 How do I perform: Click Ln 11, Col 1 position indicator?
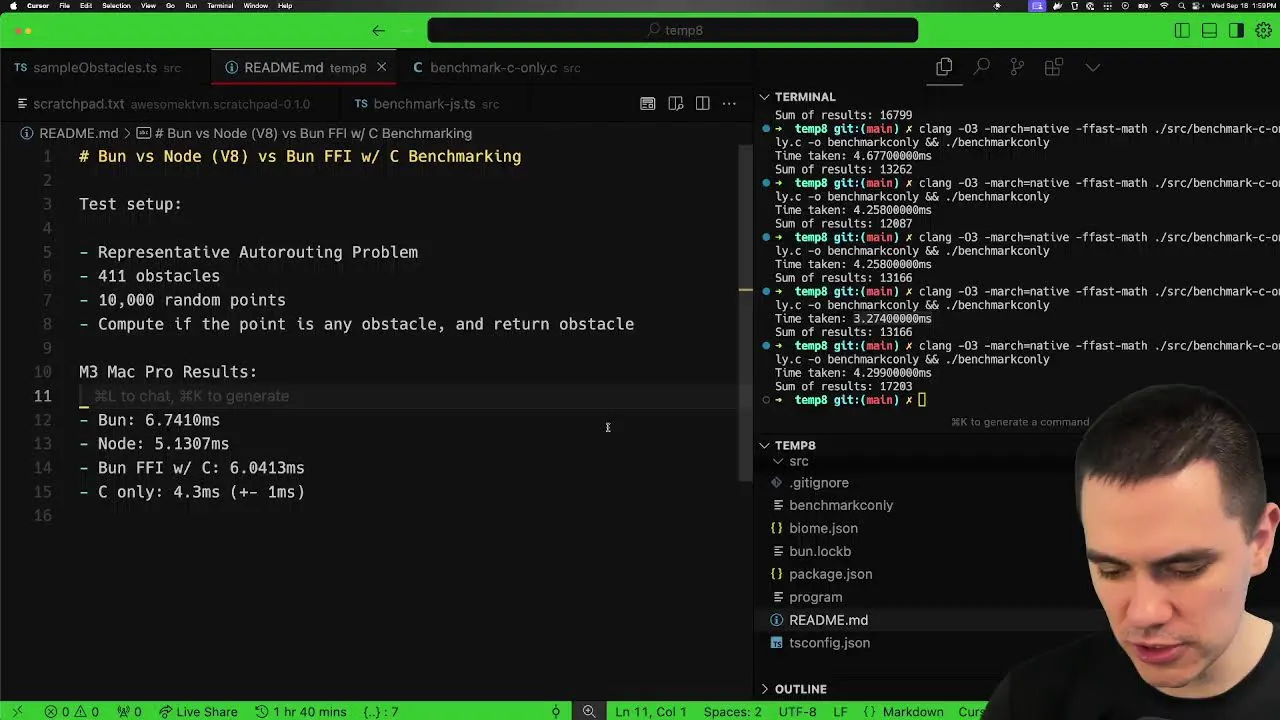pyautogui.click(x=651, y=711)
